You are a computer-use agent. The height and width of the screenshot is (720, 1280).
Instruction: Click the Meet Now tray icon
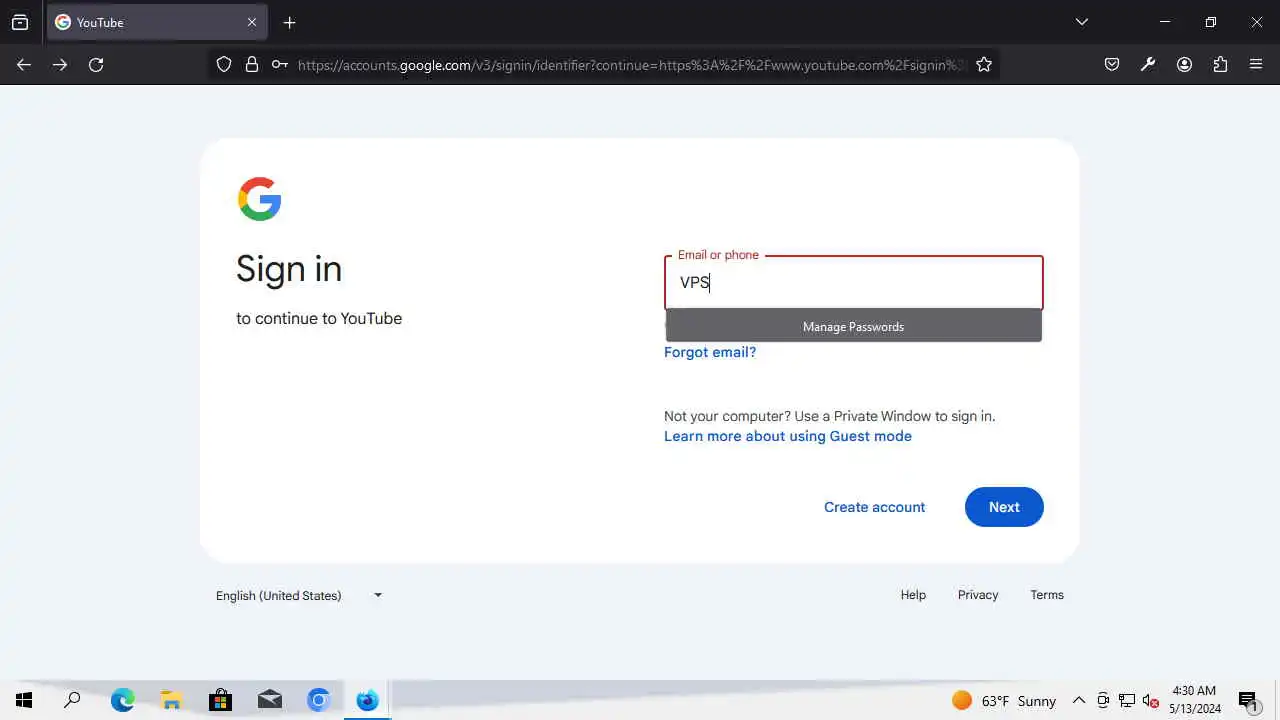[x=1103, y=701]
